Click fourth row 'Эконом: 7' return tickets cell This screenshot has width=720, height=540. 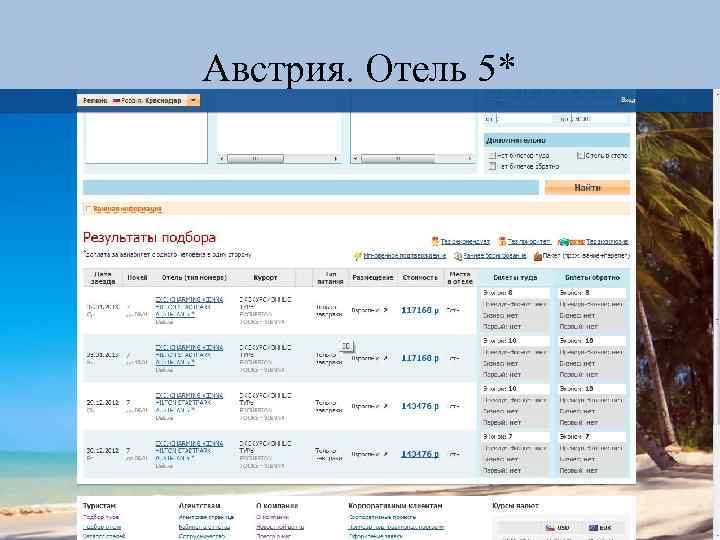click(592, 436)
